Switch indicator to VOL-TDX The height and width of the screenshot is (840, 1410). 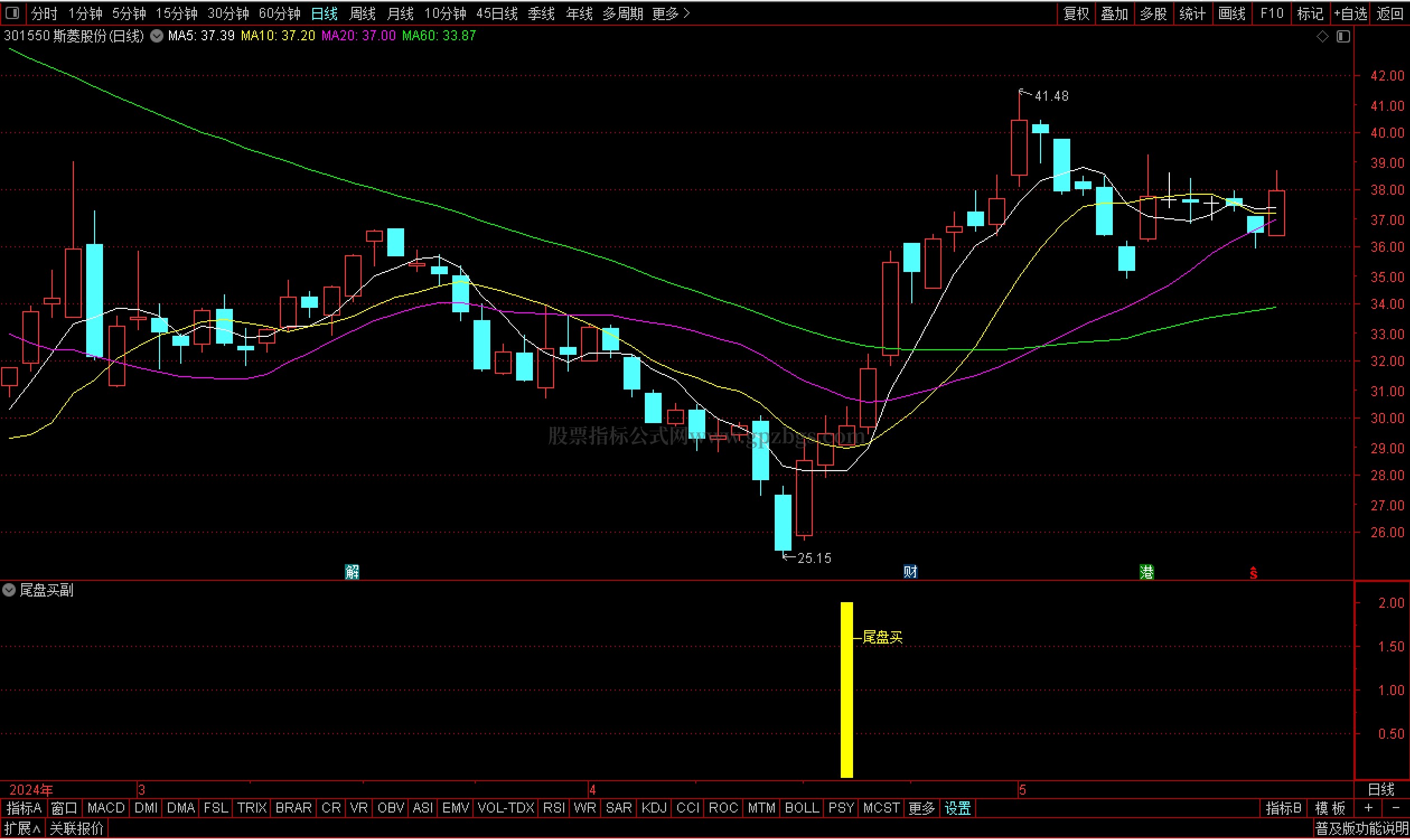[x=506, y=808]
